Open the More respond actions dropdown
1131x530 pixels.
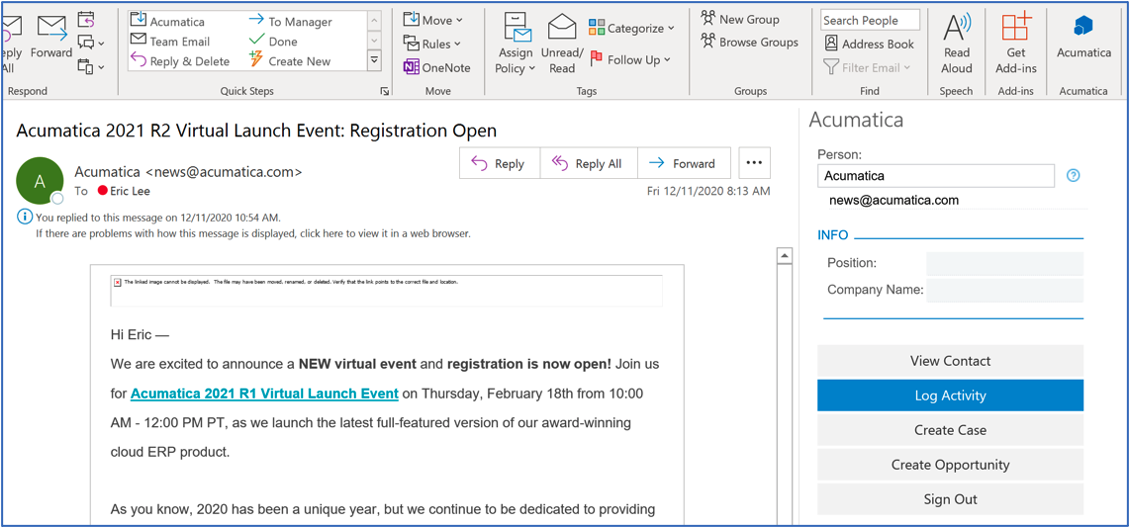[x=90, y=67]
